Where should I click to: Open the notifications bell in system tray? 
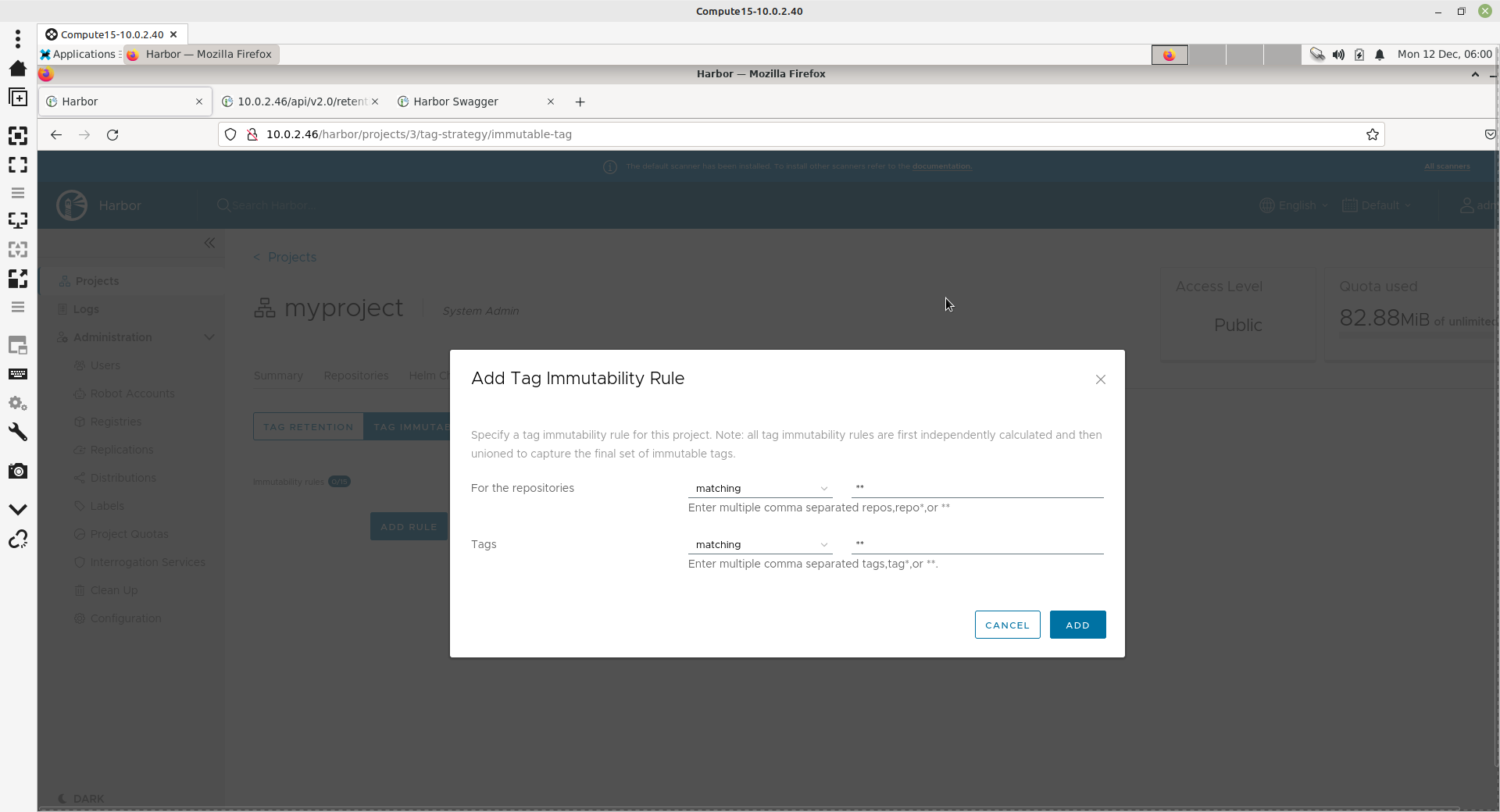(1380, 55)
